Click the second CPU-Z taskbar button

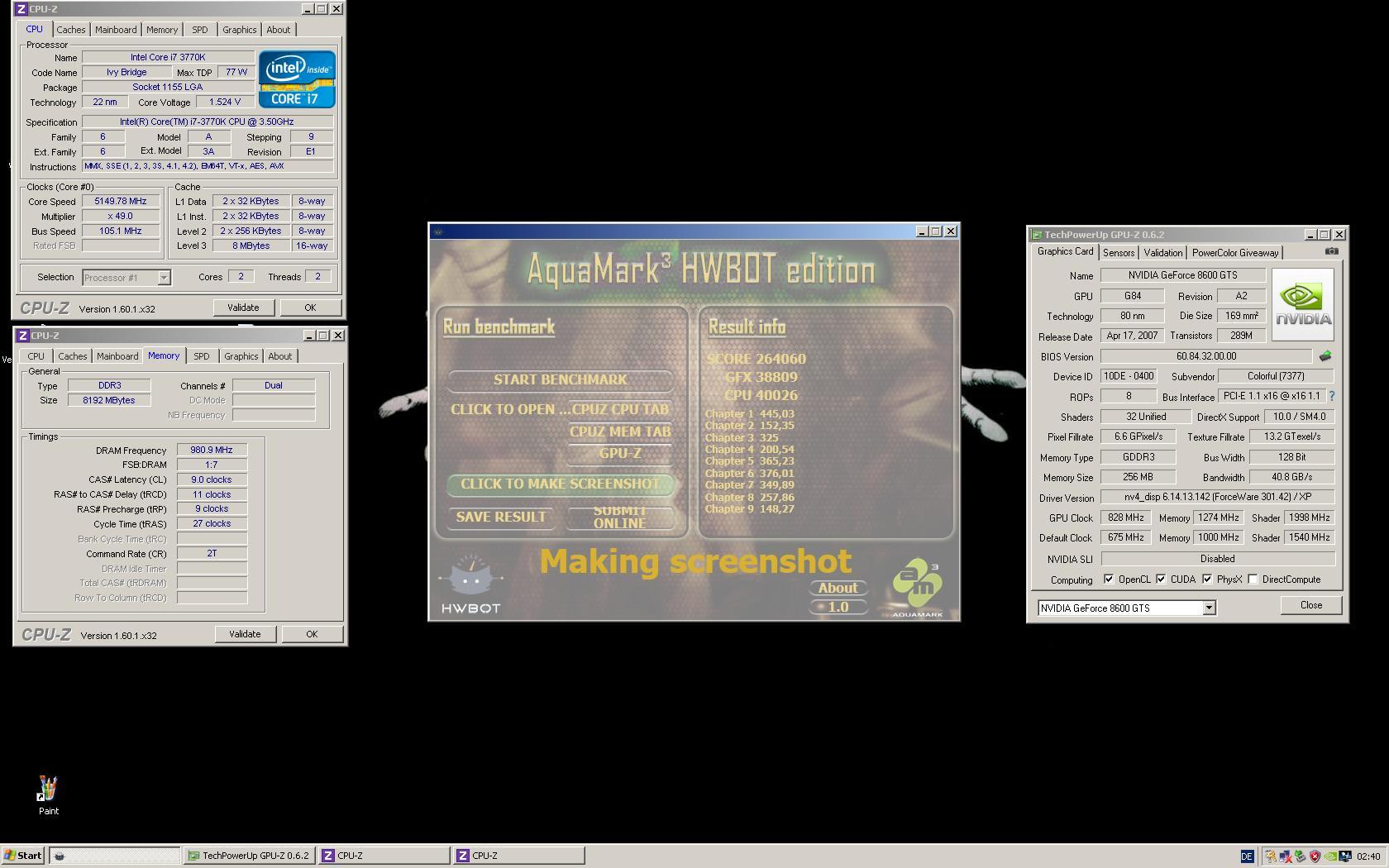click(518, 856)
